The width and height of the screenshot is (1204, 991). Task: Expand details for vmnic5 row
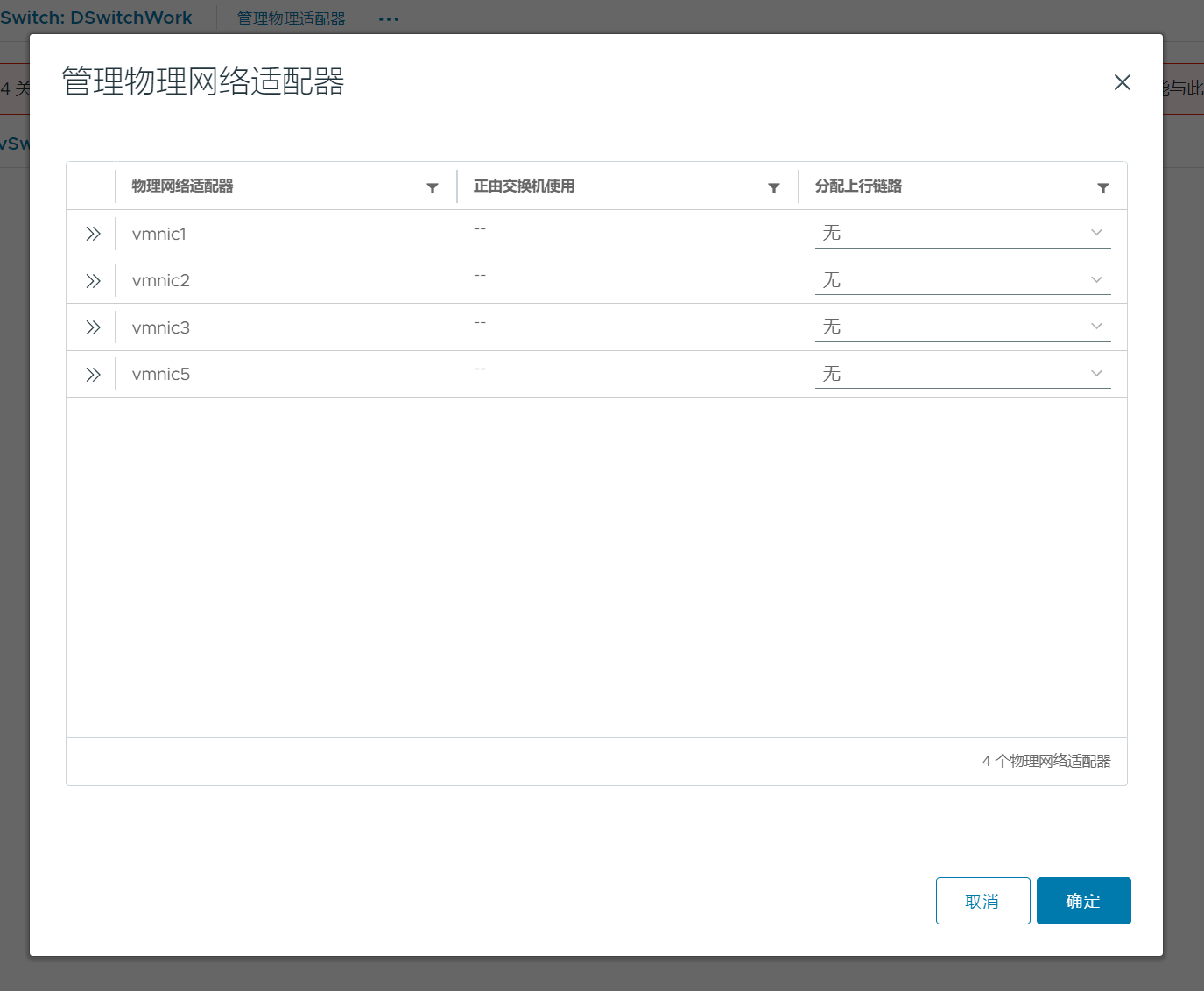click(93, 375)
